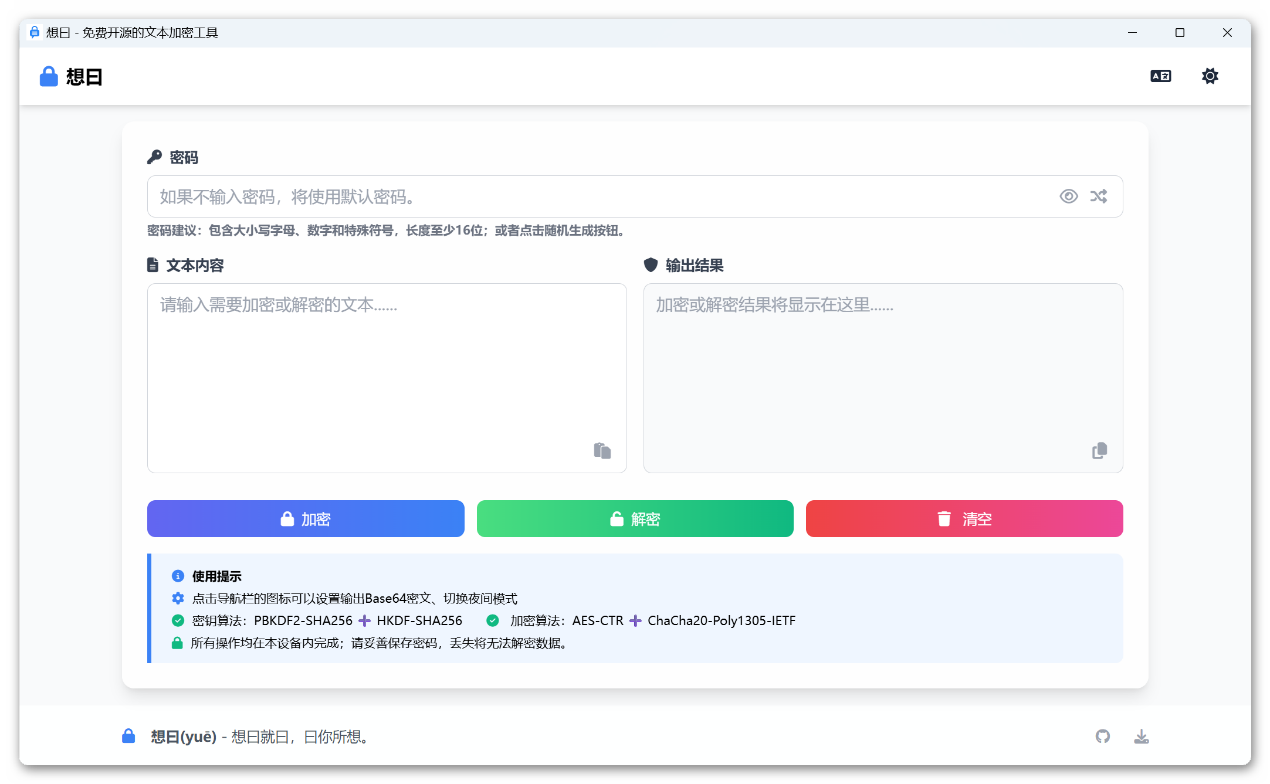This screenshot has height=784, width=1270.
Task: Open the GitHub repository icon in footer
Action: click(x=1103, y=736)
